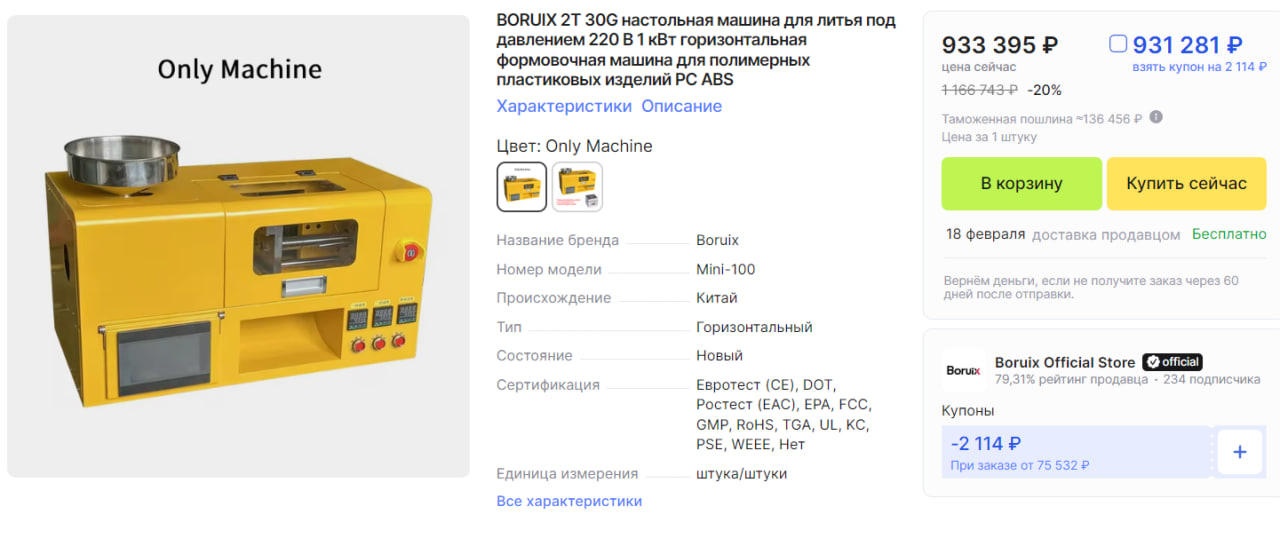
Task: Select the first Only Machine color thumbnail
Action: [x=522, y=187]
